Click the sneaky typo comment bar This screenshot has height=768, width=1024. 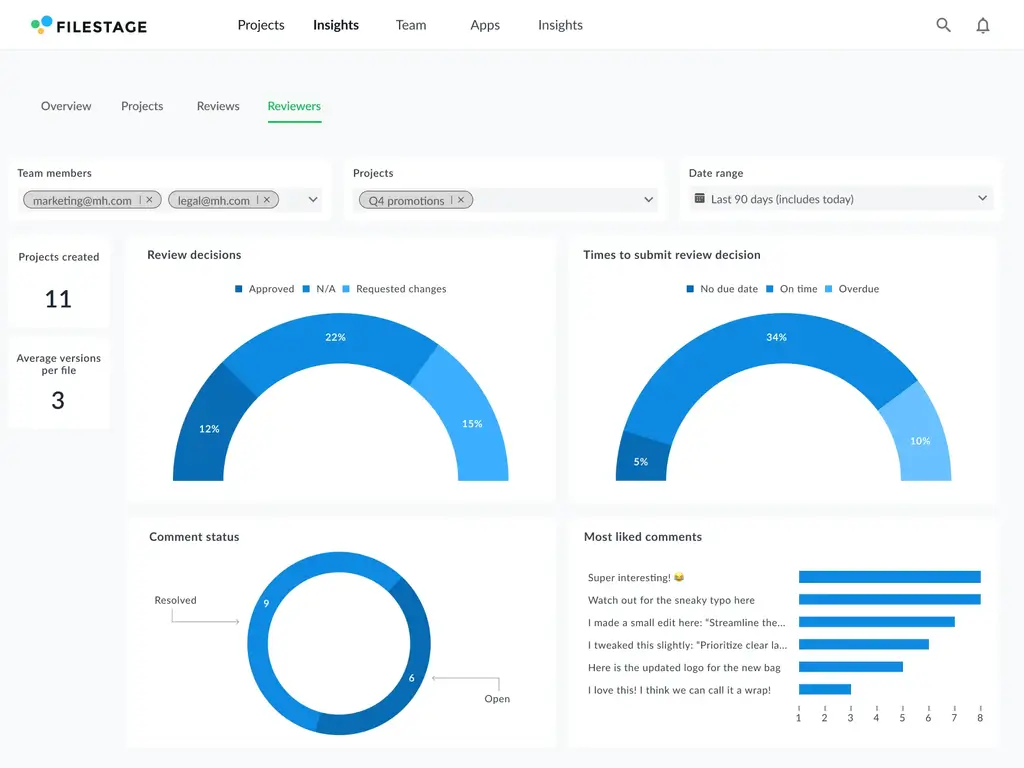pos(889,600)
